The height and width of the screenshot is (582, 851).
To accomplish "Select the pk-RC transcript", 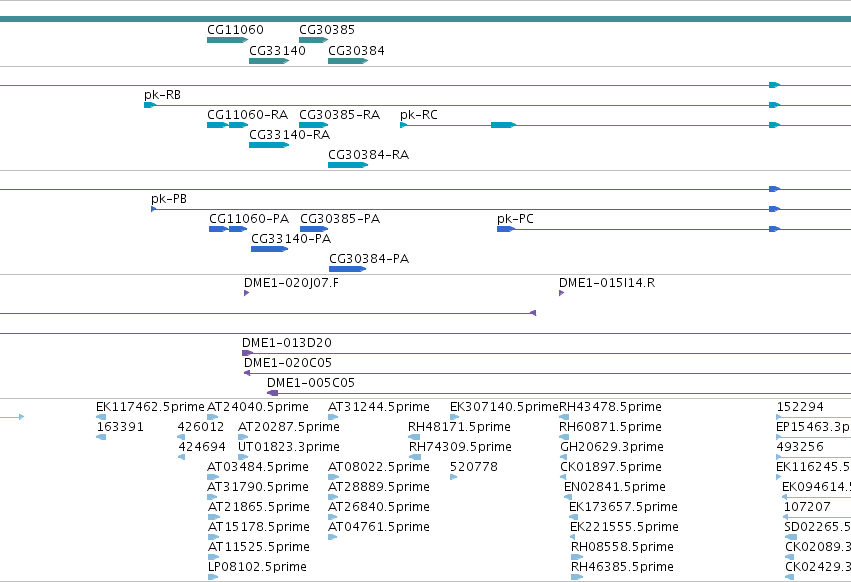I will pyautogui.click(x=625, y=125).
